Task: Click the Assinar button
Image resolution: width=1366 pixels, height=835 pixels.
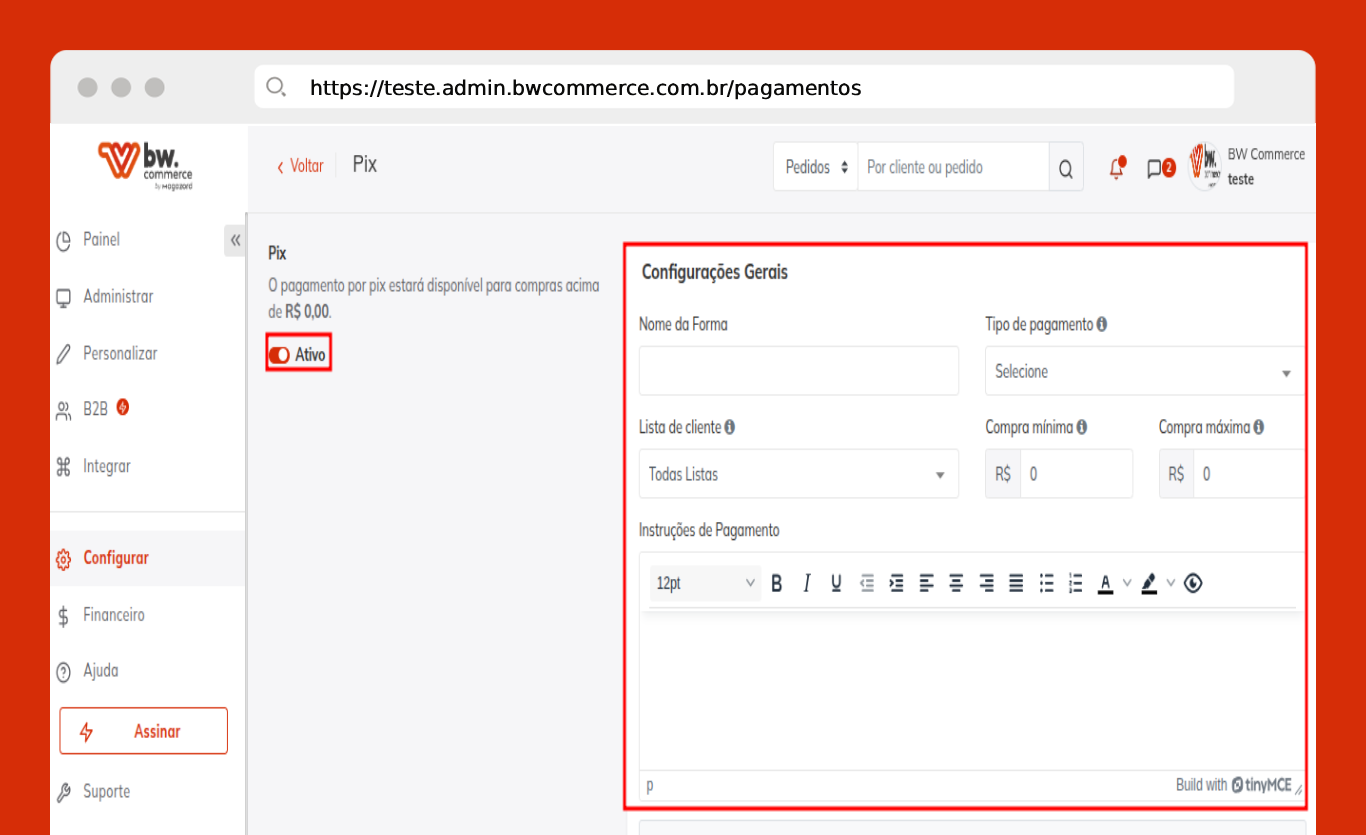Action: pos(143,731)
